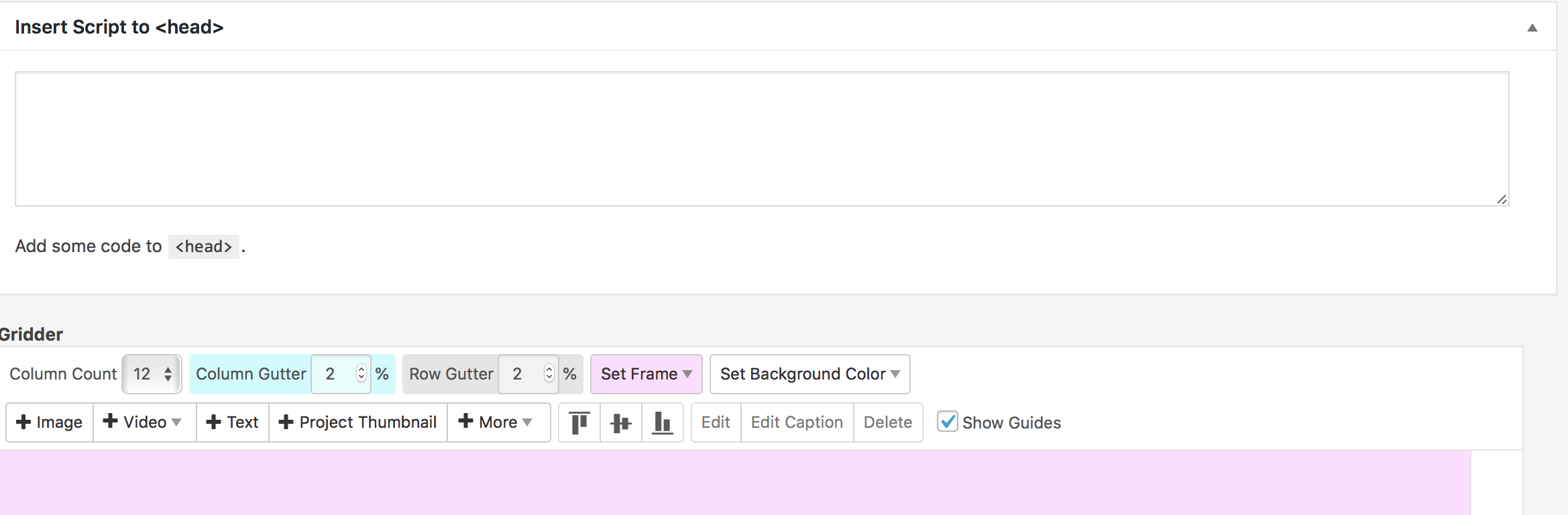Toggle the Show Guides checkbox
The width and height of the screenshot is (1568, 515).
pos(947,422)
